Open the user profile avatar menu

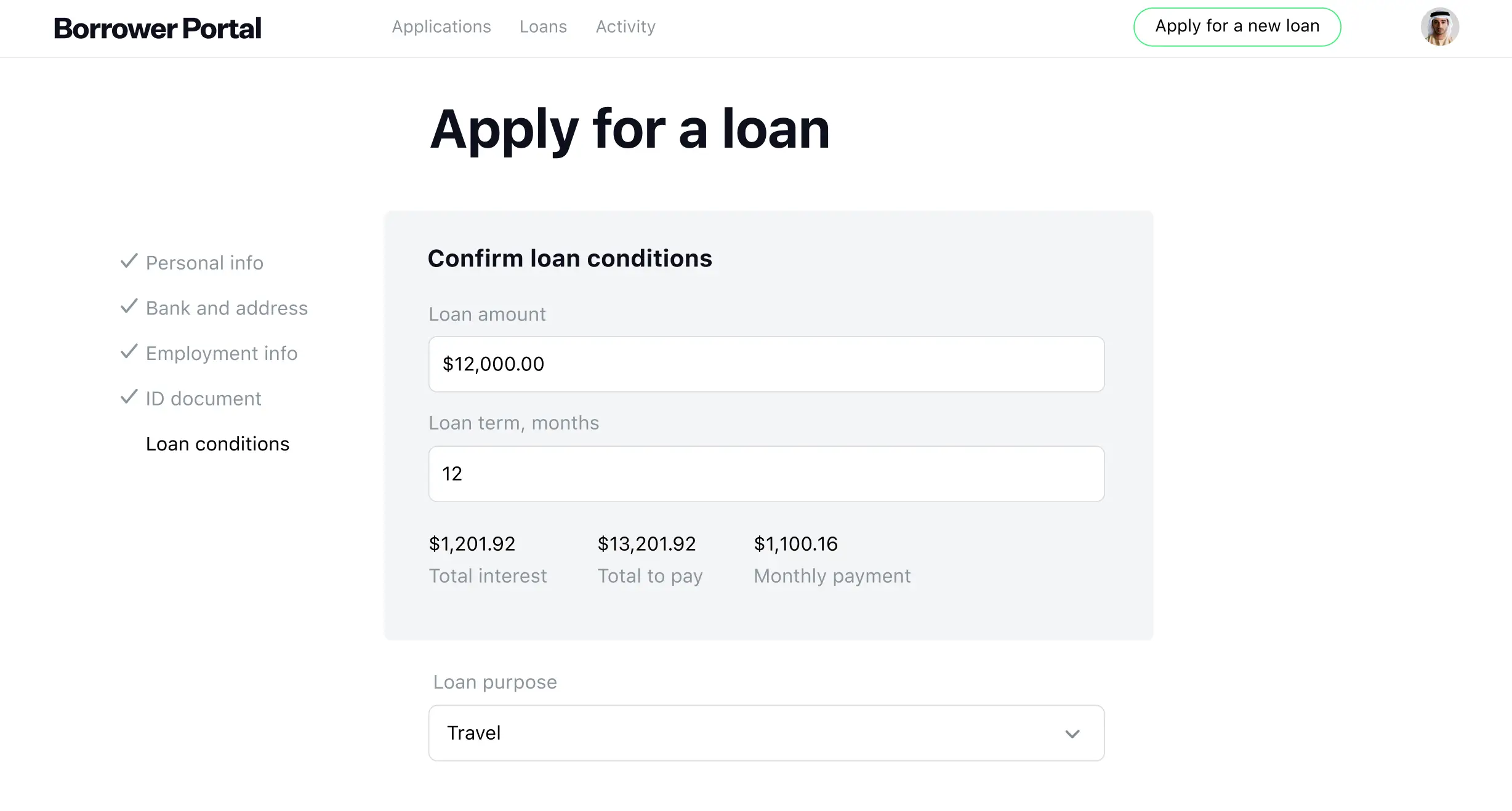tap(1438, 27)
